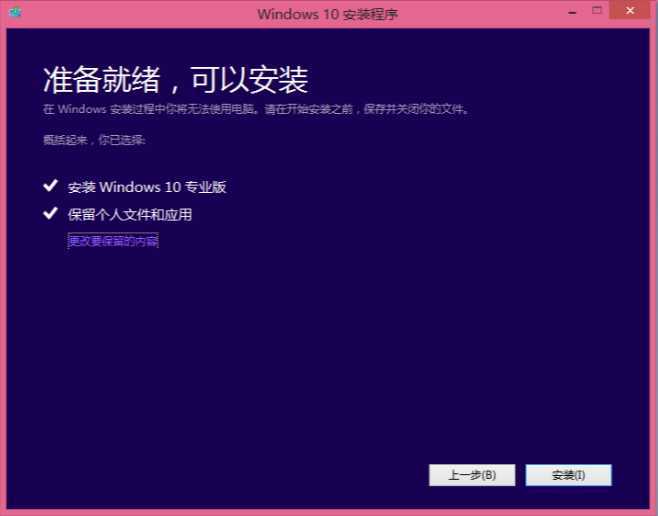Click the notice about saving files before installing

(256, 109)
